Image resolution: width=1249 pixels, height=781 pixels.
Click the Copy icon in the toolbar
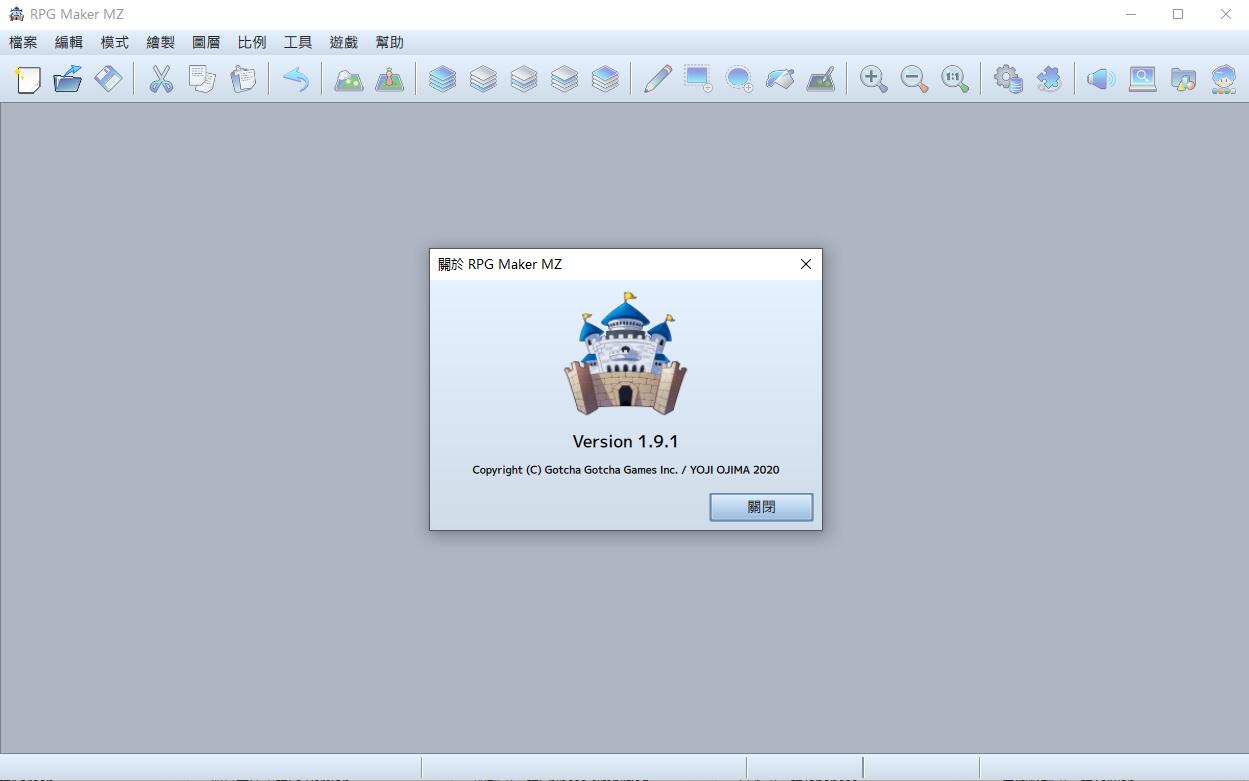click(202, 79)
